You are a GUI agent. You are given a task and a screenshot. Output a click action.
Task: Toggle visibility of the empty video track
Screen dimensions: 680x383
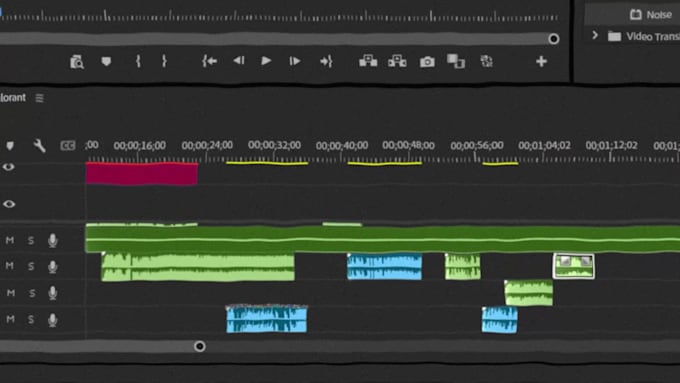9,204
